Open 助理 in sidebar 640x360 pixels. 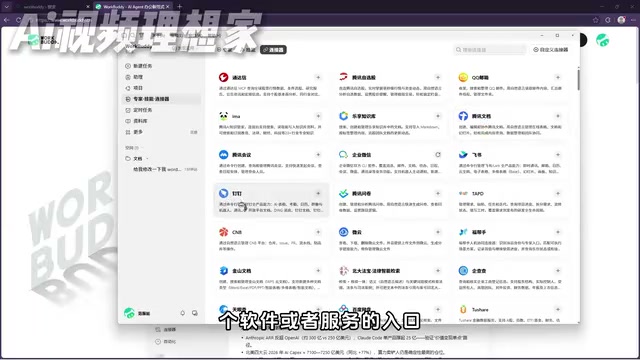click(161, 77)
